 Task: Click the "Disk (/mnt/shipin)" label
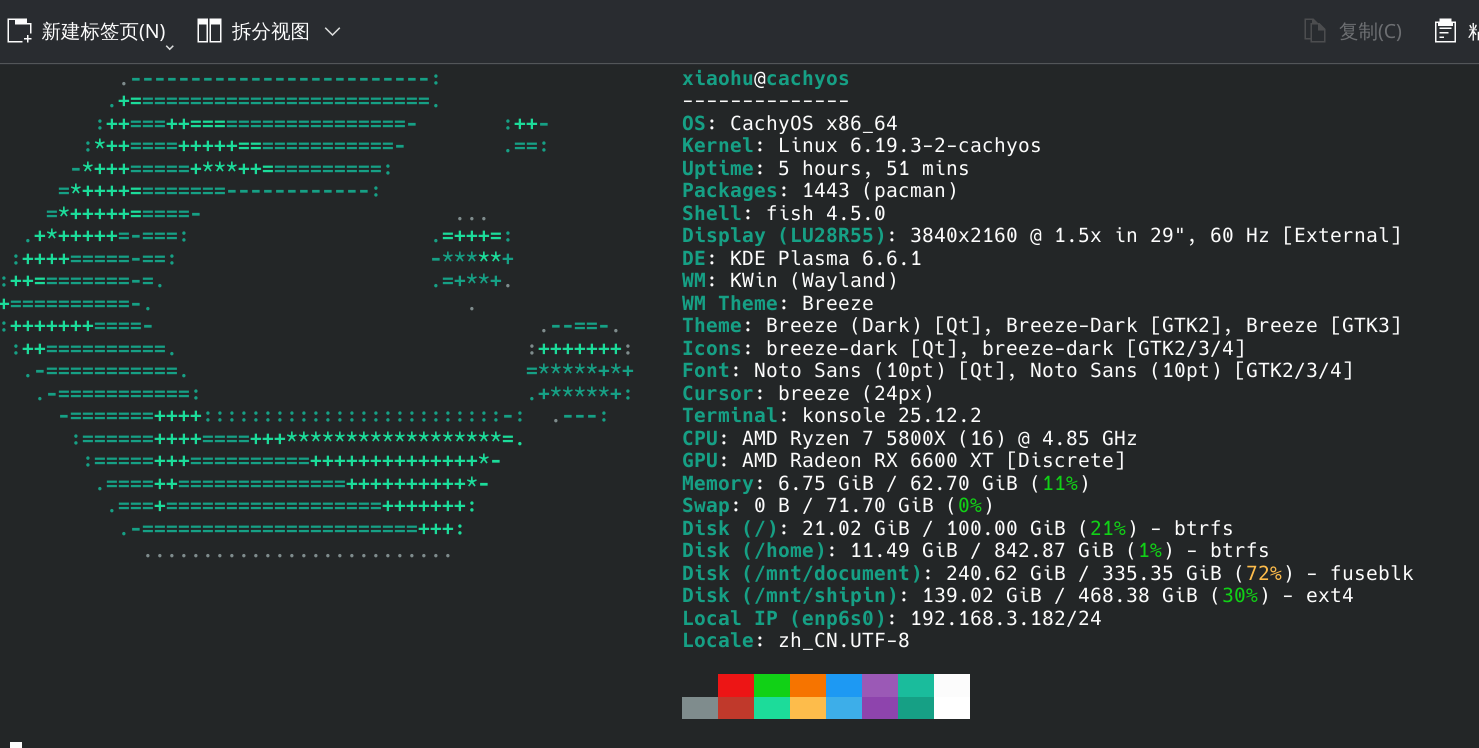point(790,596)
